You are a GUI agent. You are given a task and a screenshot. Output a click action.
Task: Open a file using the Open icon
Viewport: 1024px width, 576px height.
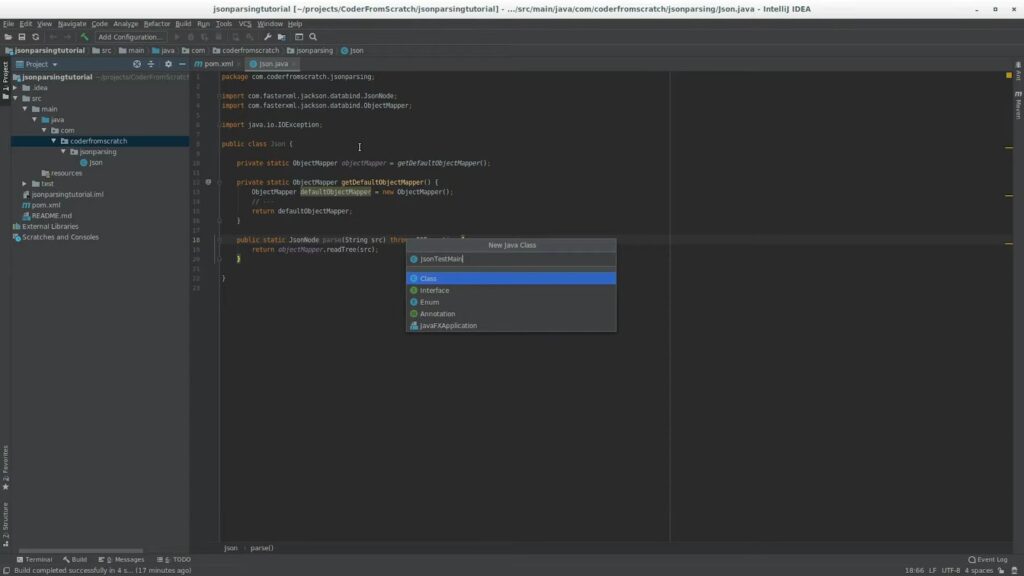coord(8,36)
